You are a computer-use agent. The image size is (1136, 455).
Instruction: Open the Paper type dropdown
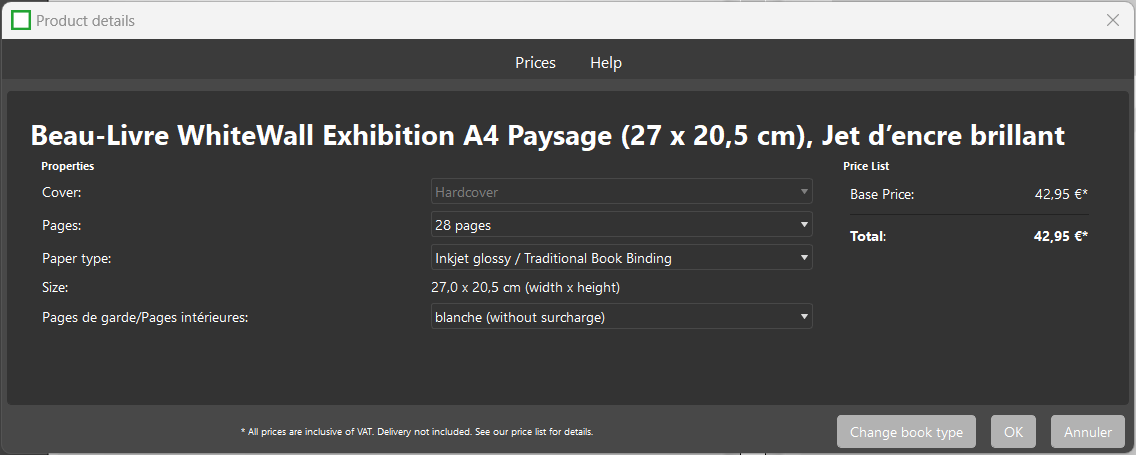click(x=622, y=258)
